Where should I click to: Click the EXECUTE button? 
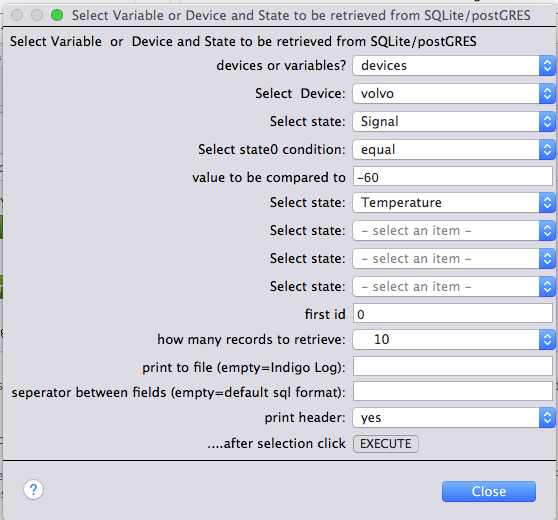click(x=386, y=444)
